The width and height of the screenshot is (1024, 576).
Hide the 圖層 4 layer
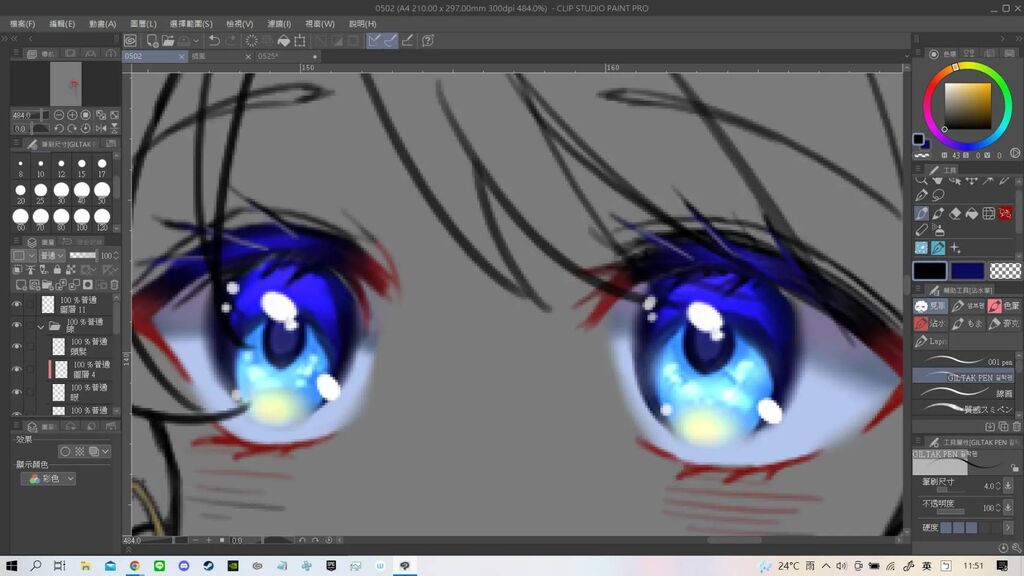[17, 370]
